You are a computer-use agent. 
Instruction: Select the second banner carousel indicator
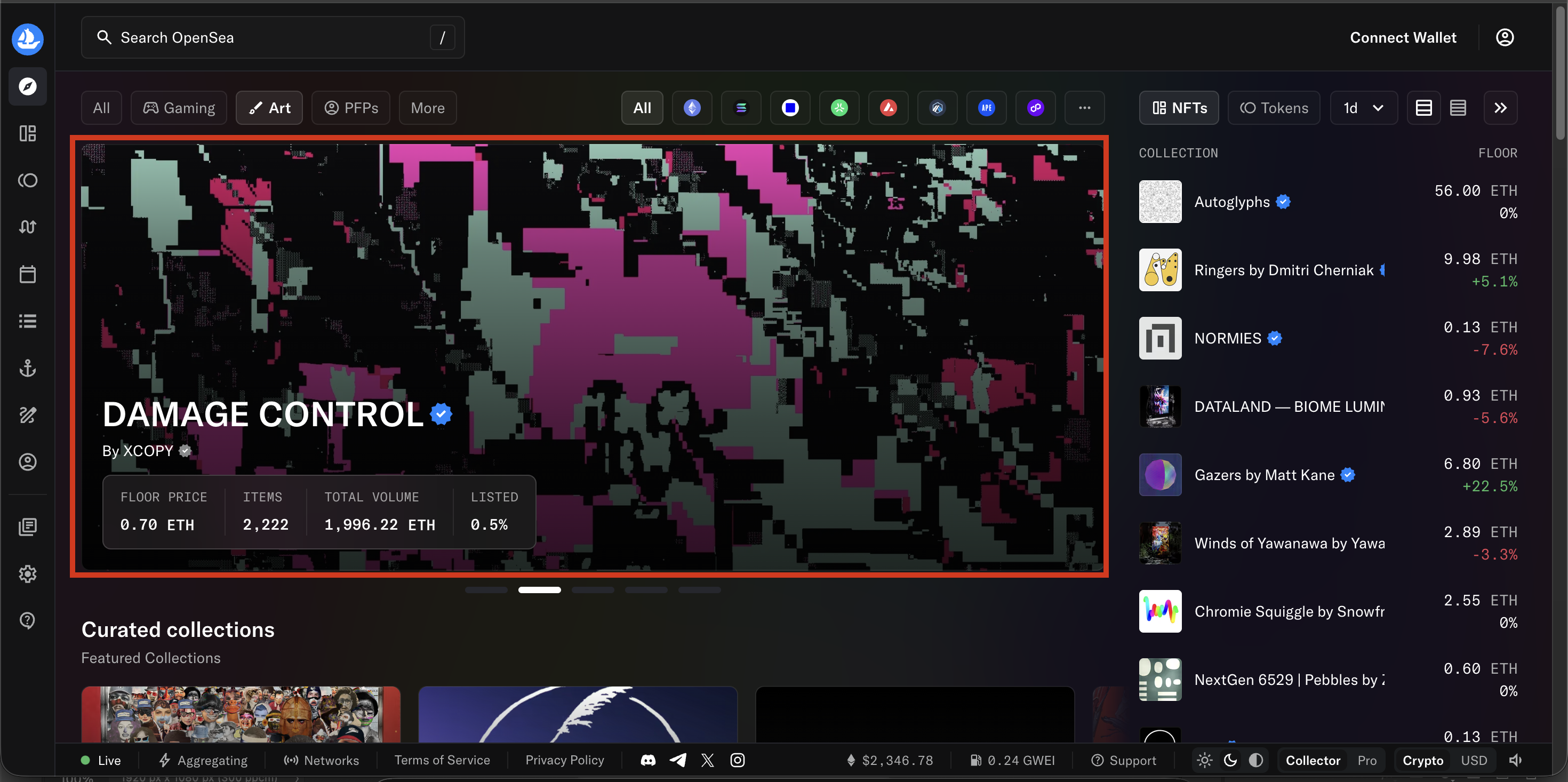pyautogui.click(x=539, y=589)
